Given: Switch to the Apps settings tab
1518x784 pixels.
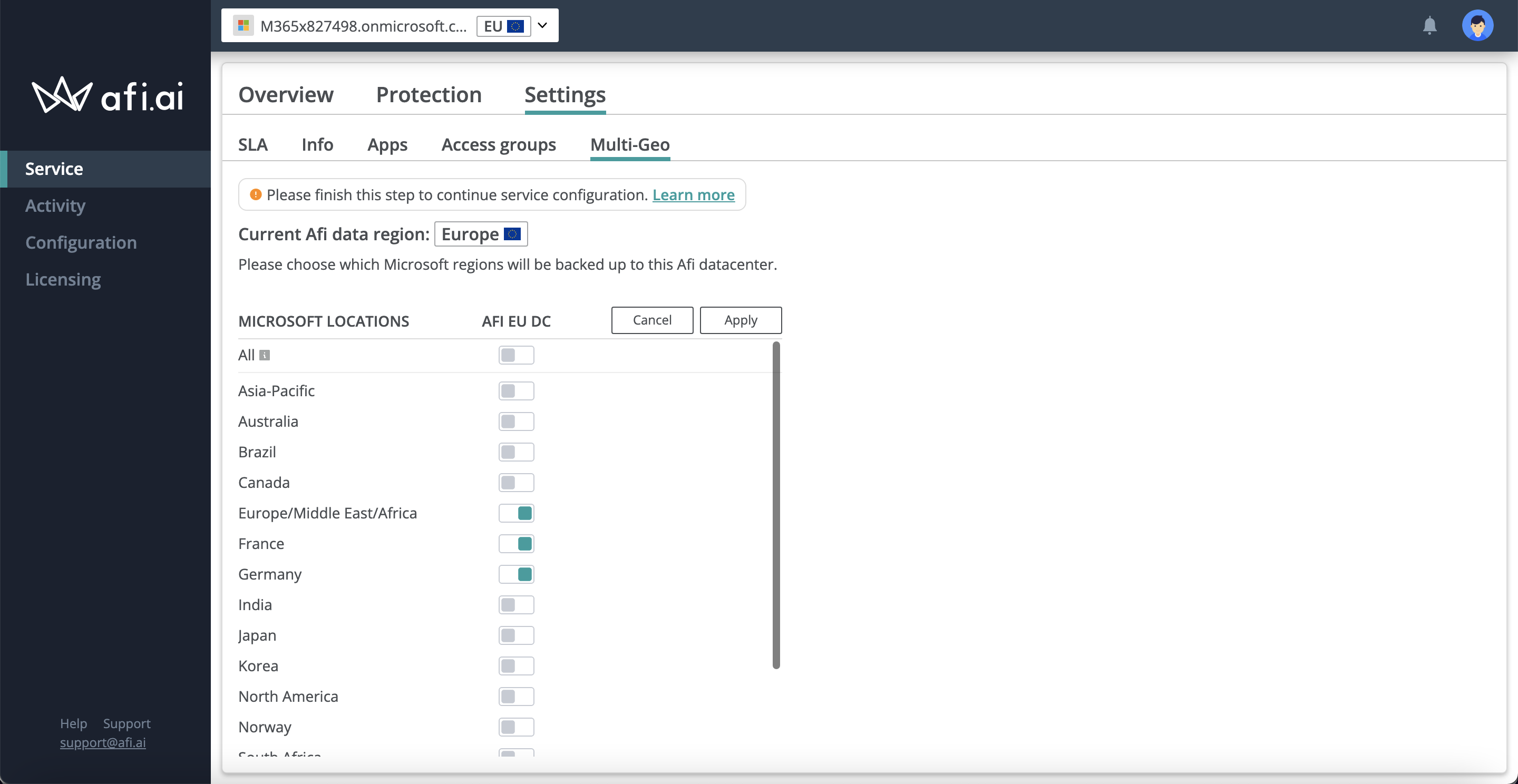Looking at the screenshot, I should tap(387, 143).
